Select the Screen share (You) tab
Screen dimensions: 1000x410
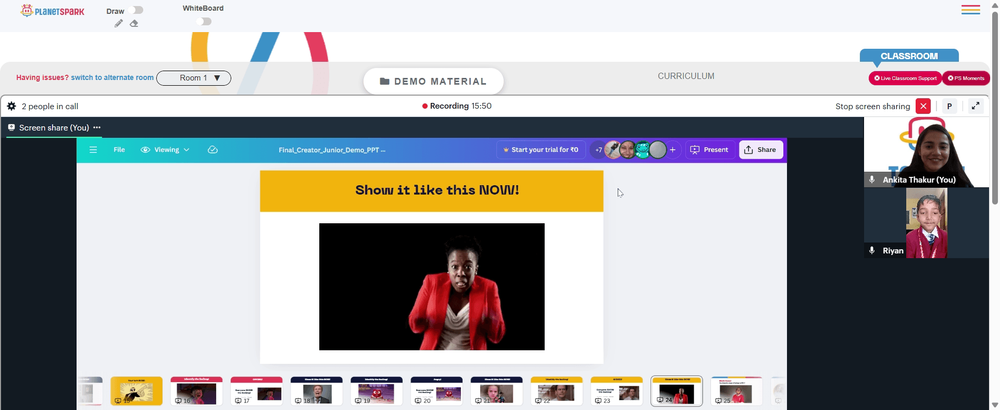point(54,128)
